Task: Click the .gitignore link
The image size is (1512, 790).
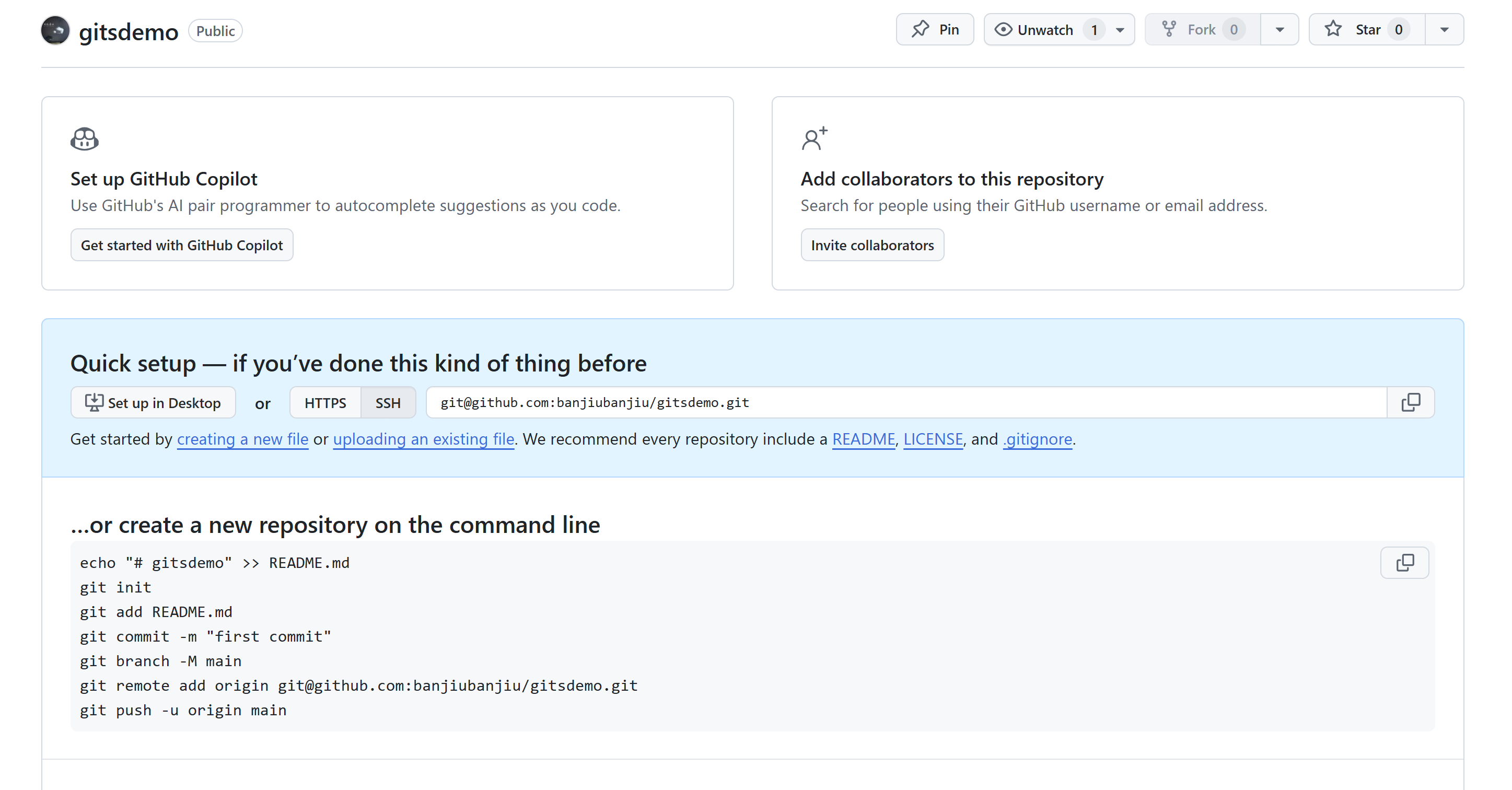Action: pos(1038,439)
